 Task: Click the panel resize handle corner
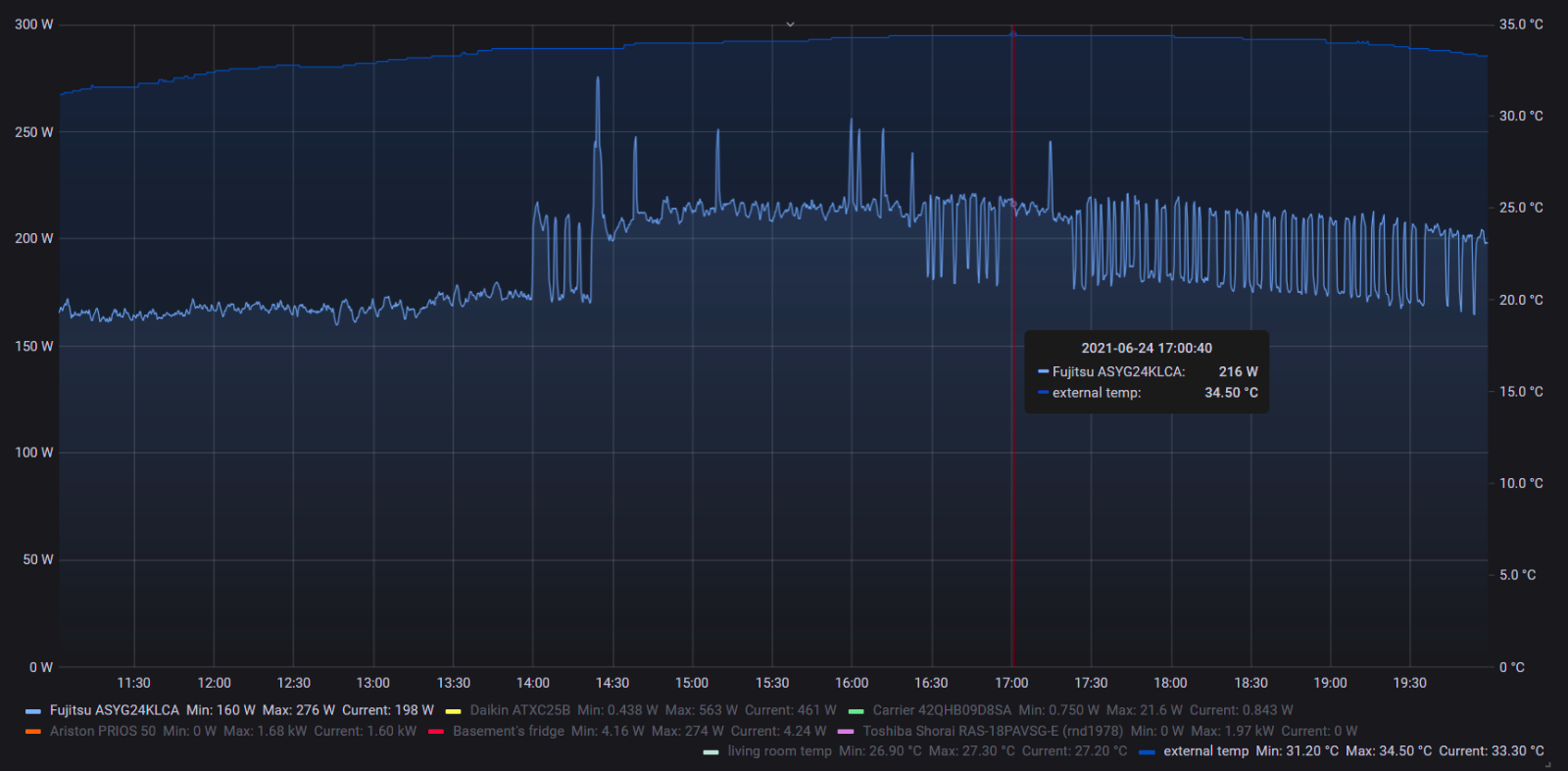pos(1548,764)
